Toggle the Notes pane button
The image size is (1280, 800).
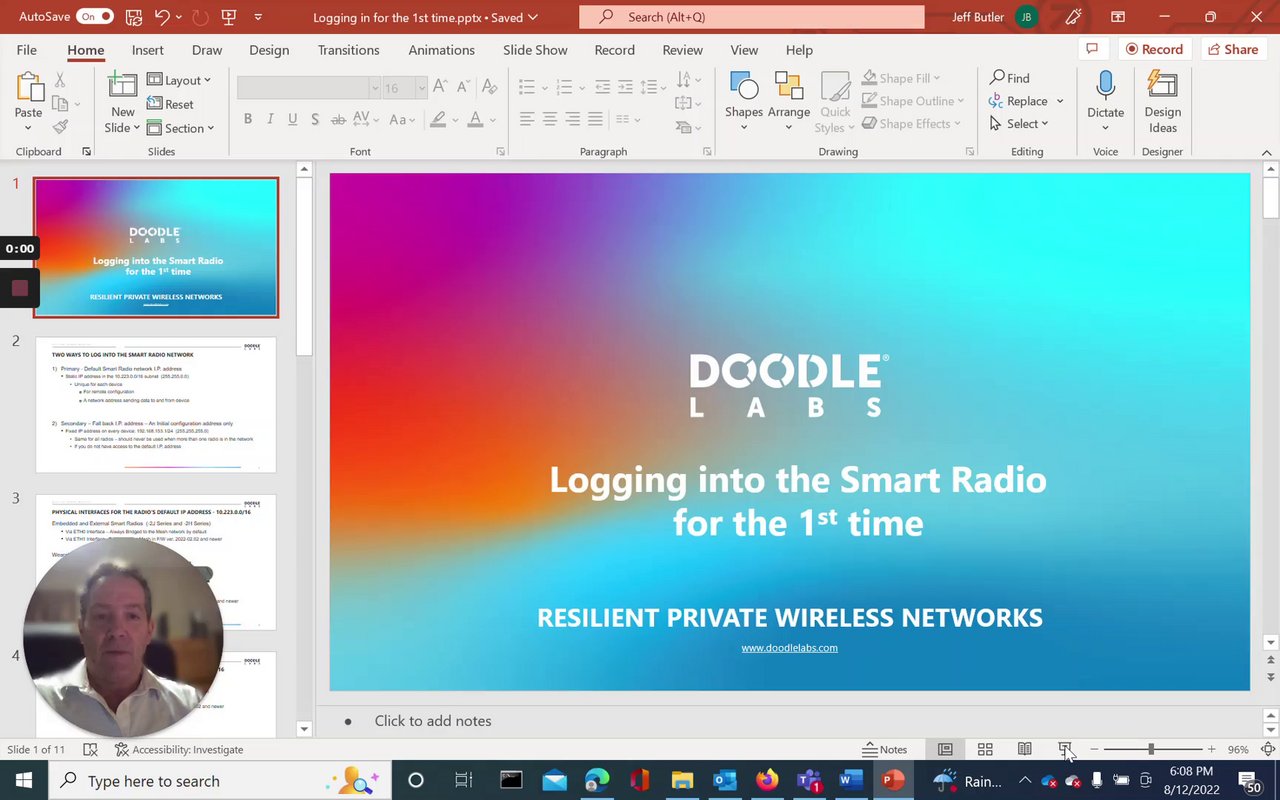tap(885, 749)
